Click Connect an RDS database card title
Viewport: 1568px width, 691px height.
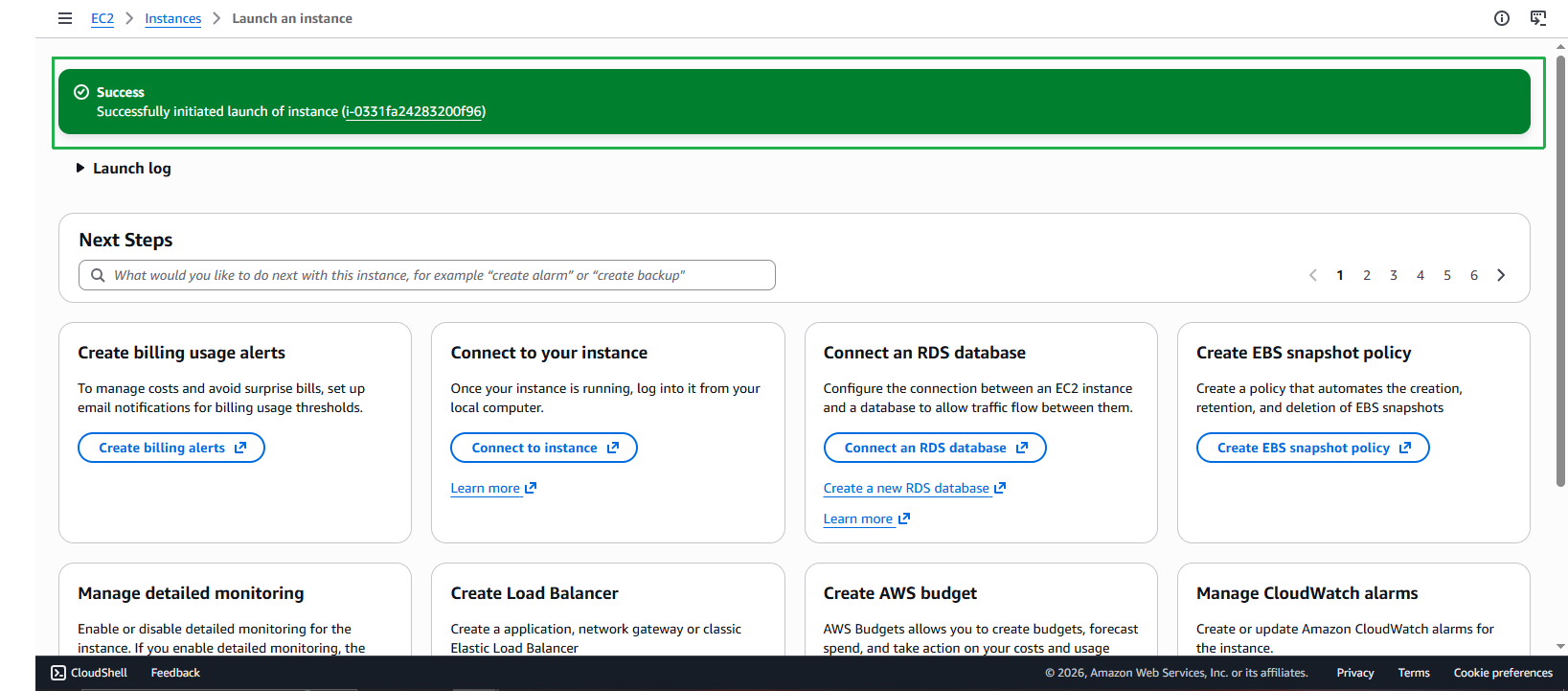(x=924, y=353)
